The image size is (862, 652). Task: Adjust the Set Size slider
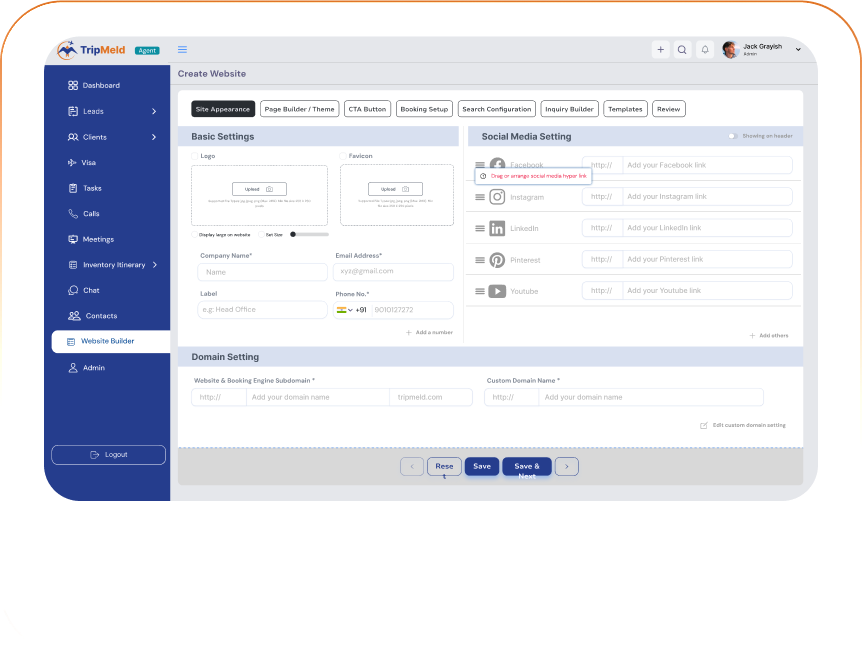293,234
